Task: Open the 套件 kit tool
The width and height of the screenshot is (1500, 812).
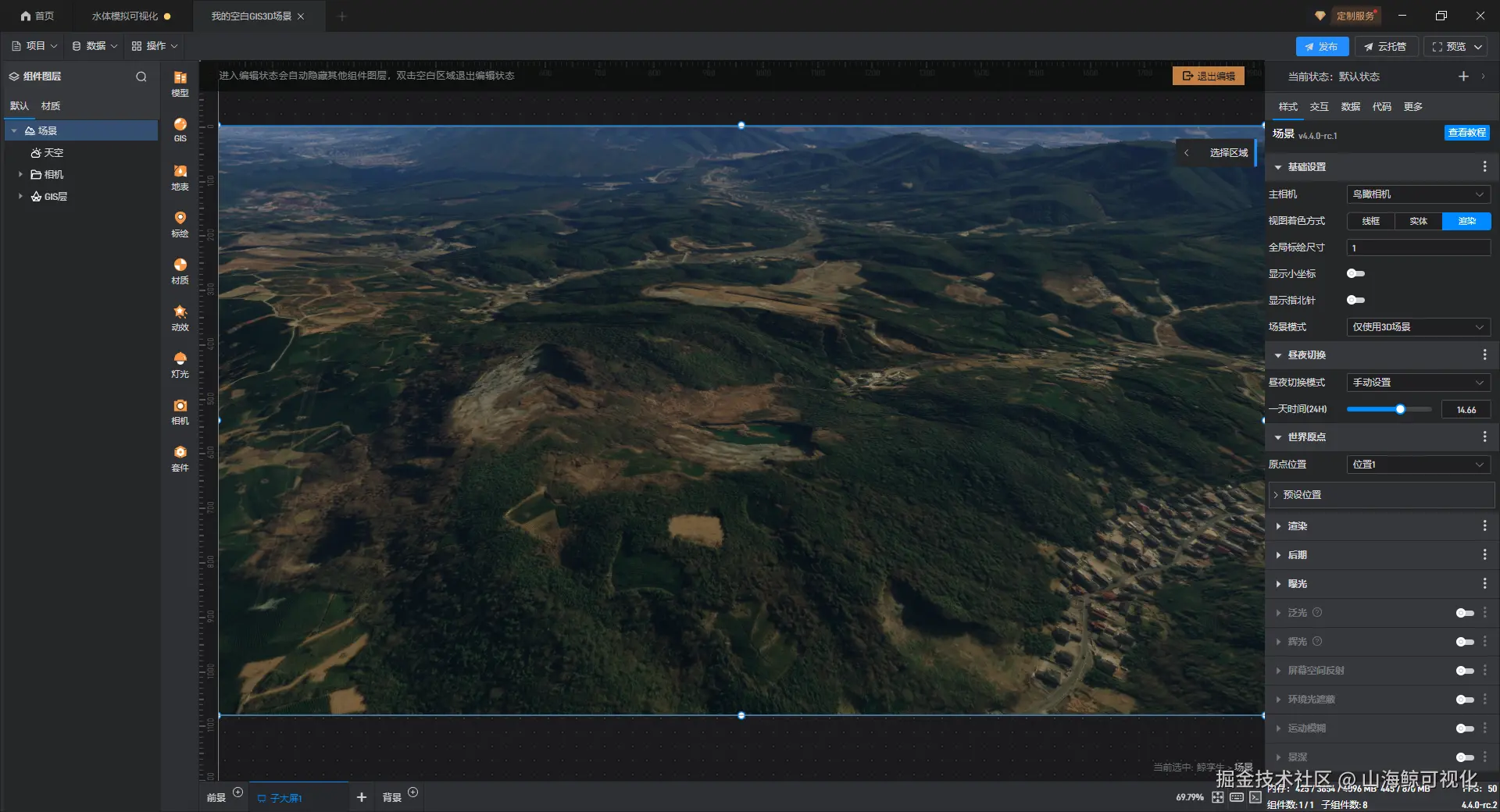Action: pos(180,458)
